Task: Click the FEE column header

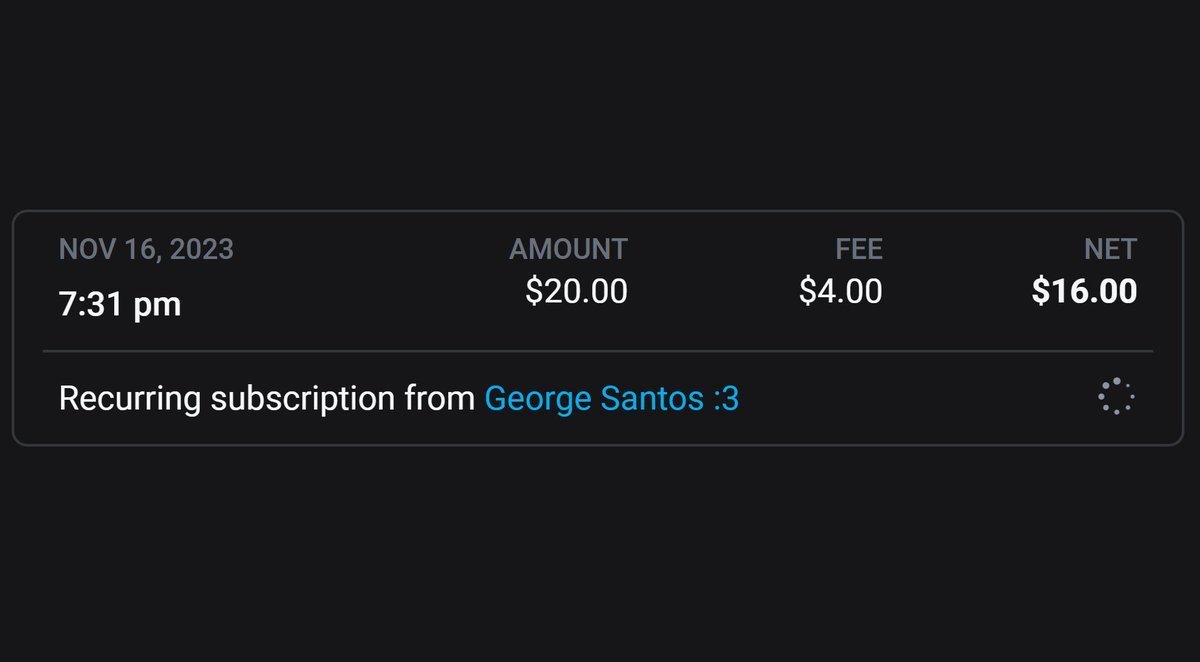Action: point(859,249)
